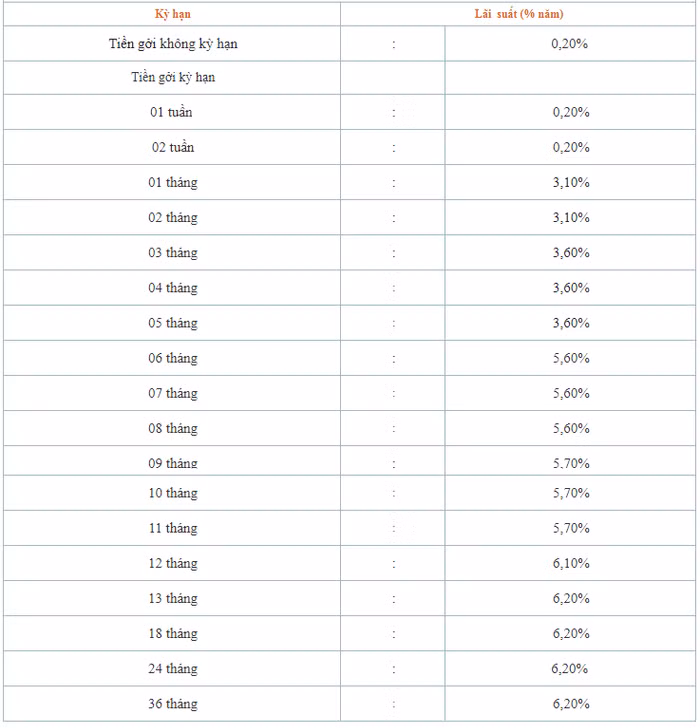Viewport: 700px width, 728px height.
Task: Select the "02 tuần" term cell
Action: tap(173, 147)
